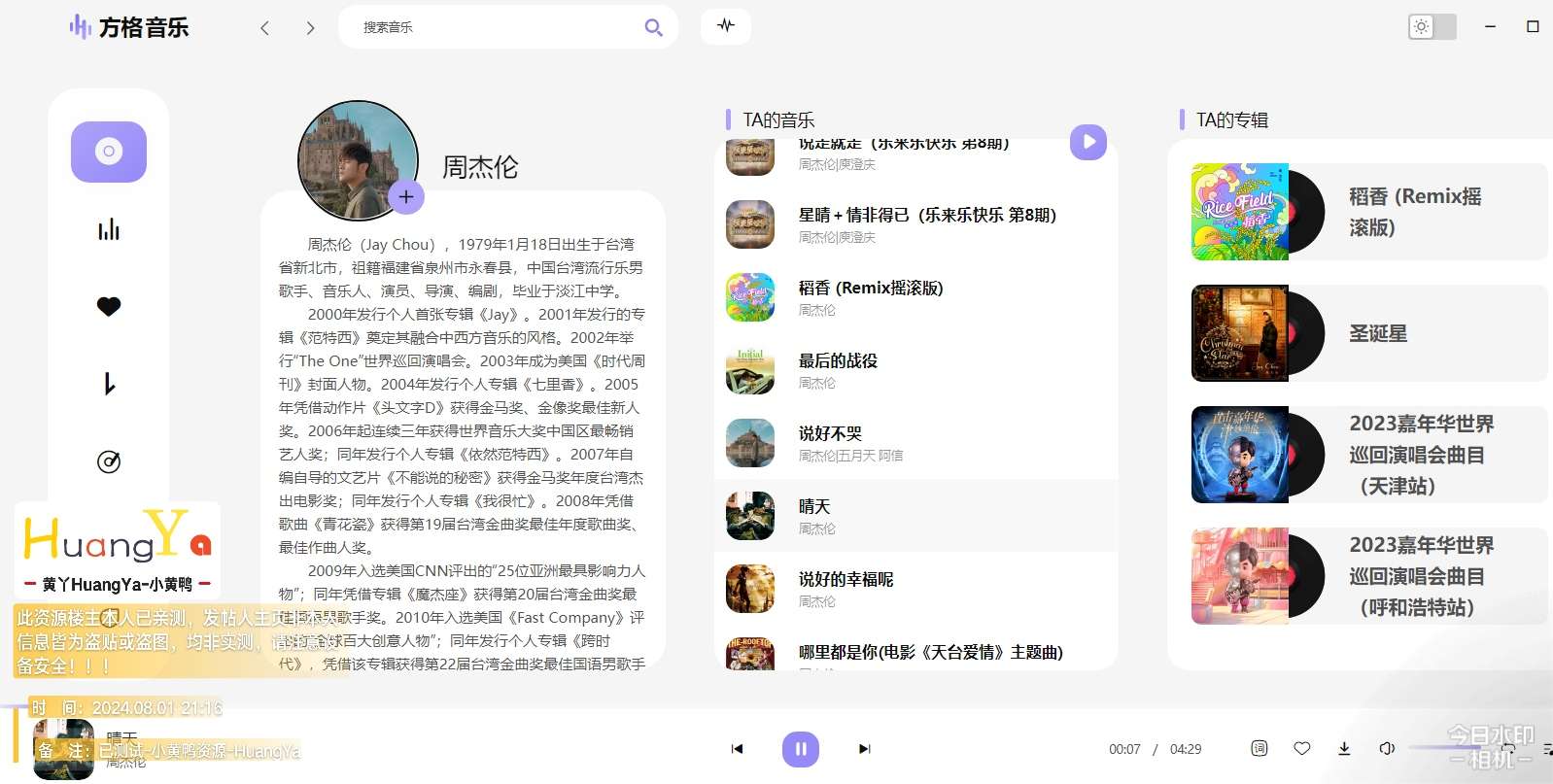The width and height of the screenshot is (1553, 784).
Task: Follow artist with the plus badge on avatar
Action: pyautogui.click(x=406, y=197)
